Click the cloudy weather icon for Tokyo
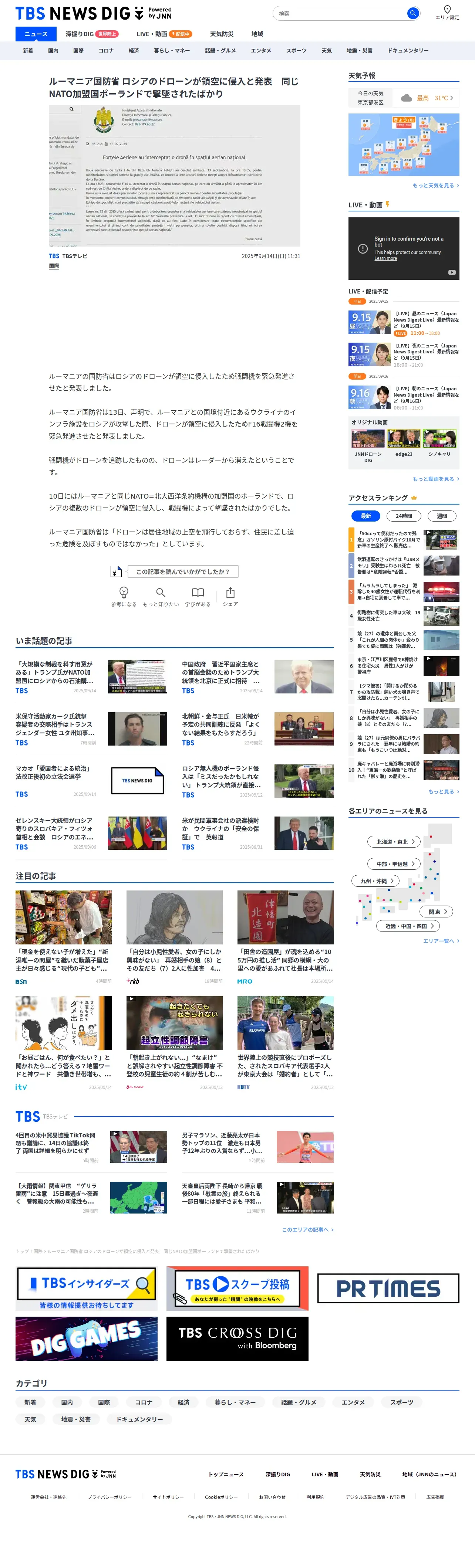Image resolution: width=475 pixels, height=1568 pixels. [x=406, y=98]
